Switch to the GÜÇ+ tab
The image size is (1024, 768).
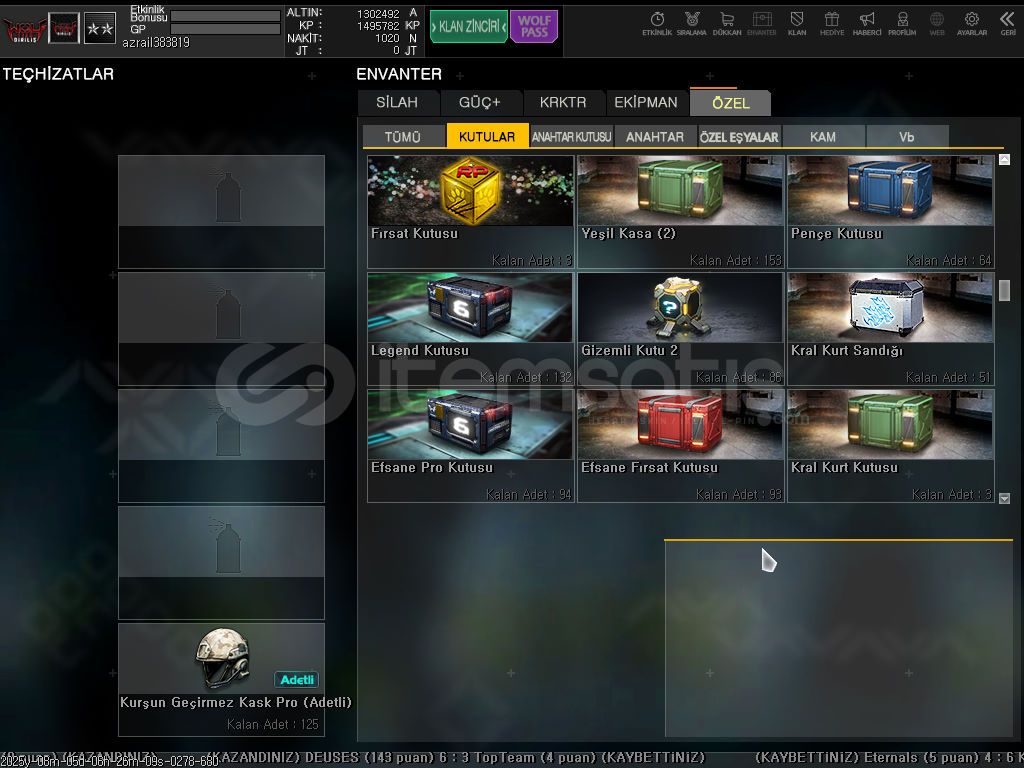coord(480,103)
